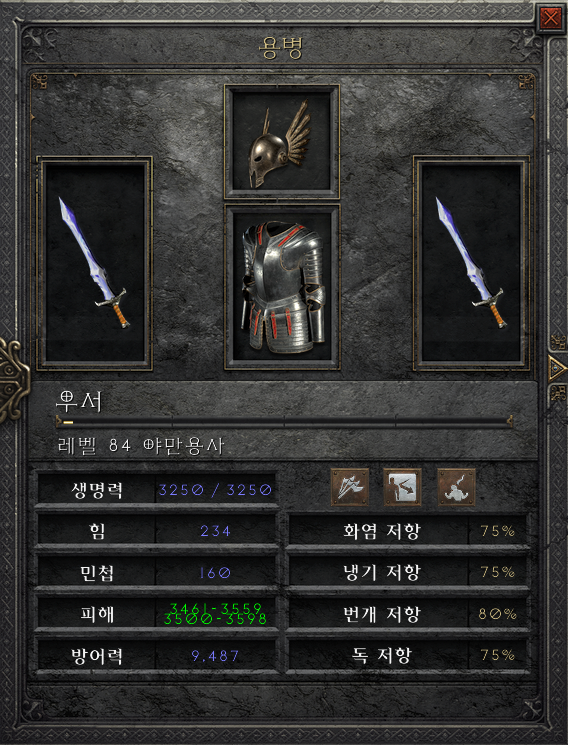Pick the left-hand crystal sword slot
The image size is (568, 745).
pyautogui.click(x=95, y=263)
